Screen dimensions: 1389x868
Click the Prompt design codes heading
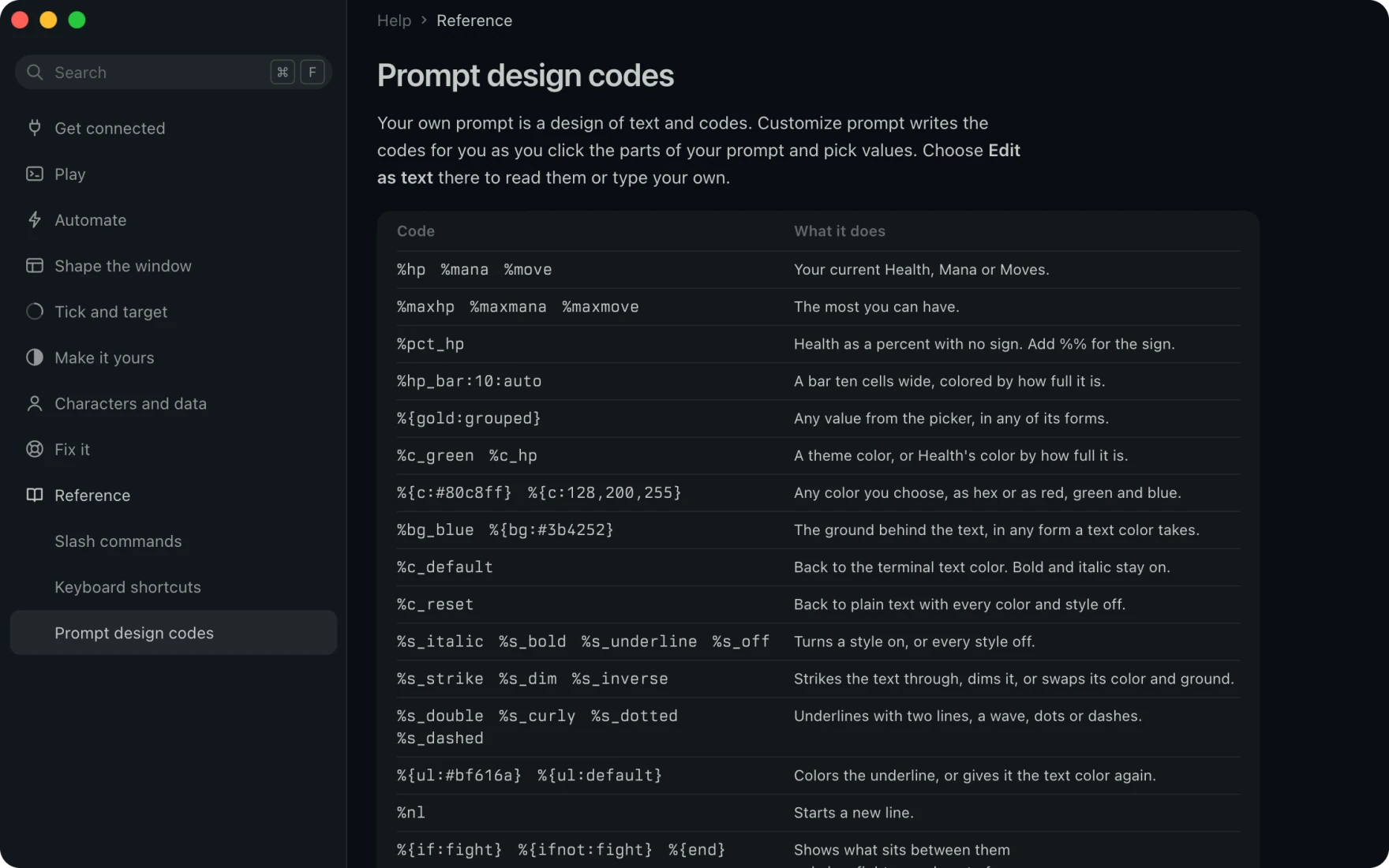525,75
